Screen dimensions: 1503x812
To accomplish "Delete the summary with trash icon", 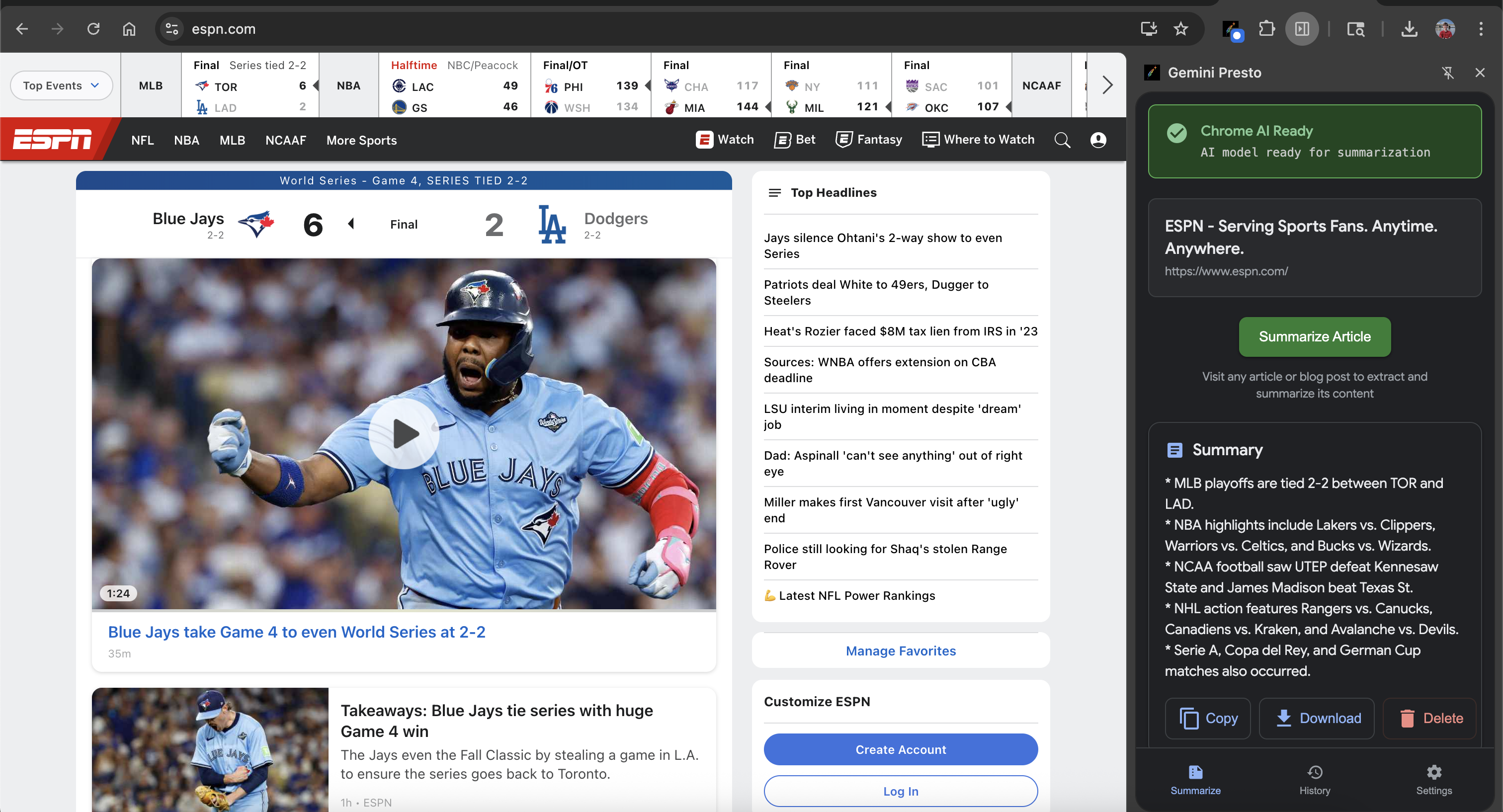I will click(1430, 718).
